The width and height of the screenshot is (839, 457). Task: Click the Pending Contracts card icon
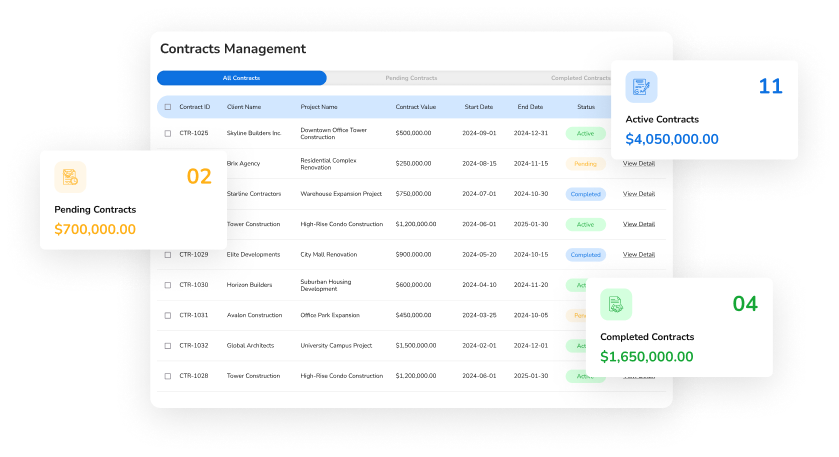tap(70, 177)
